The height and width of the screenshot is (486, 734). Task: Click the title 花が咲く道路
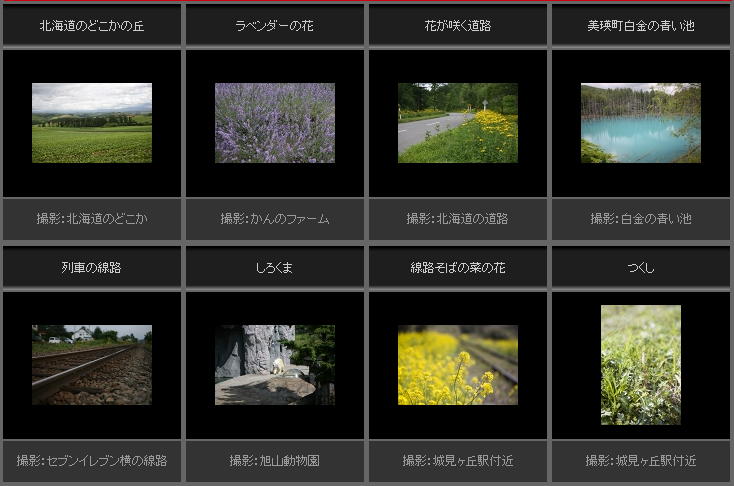[458, 26]
